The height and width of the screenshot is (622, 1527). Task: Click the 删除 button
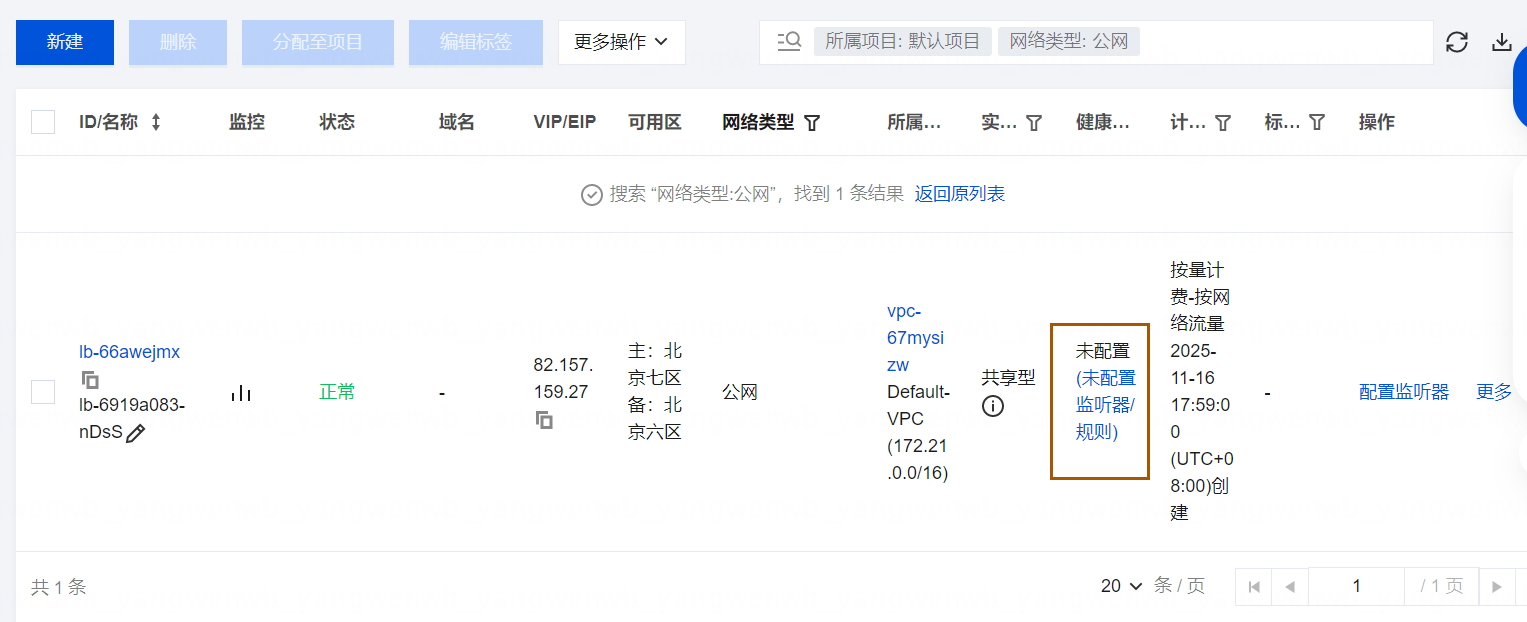click(x=178, y=42)
